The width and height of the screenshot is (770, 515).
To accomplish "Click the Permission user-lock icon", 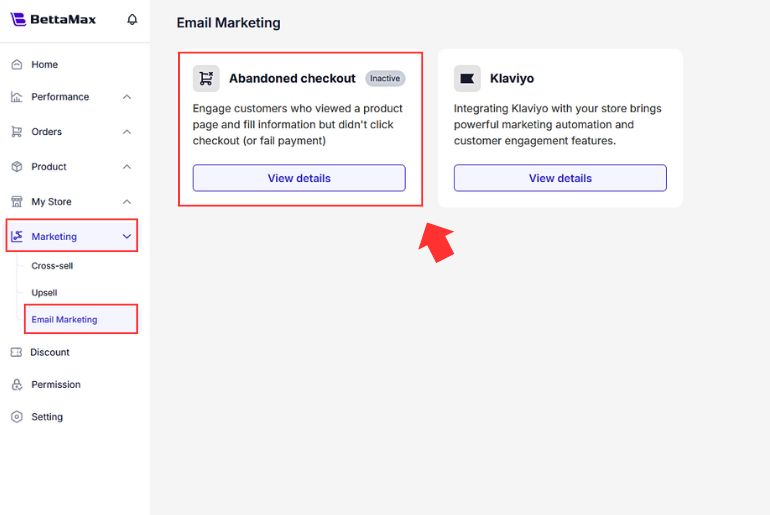I will pos(16,385).
